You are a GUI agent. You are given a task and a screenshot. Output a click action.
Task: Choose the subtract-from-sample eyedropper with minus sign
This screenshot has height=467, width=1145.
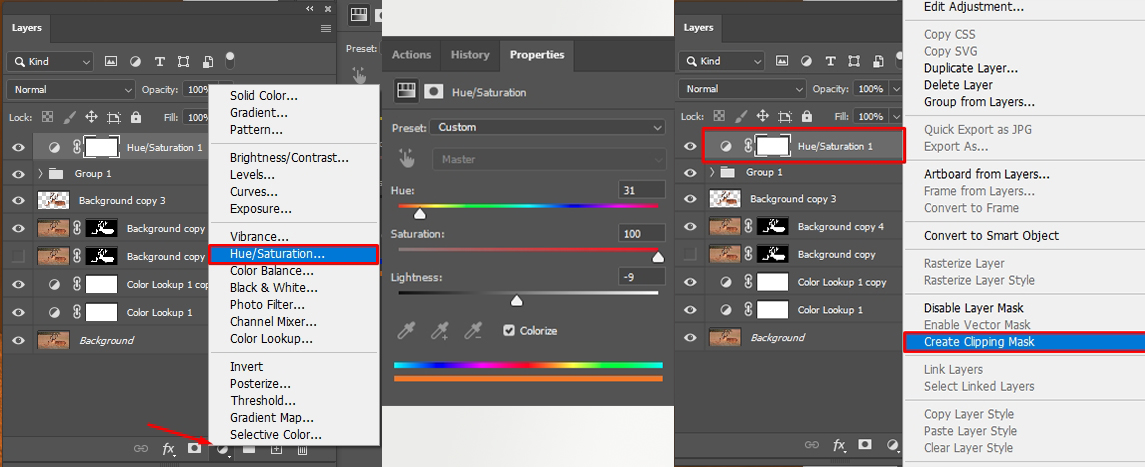(473, 330)
